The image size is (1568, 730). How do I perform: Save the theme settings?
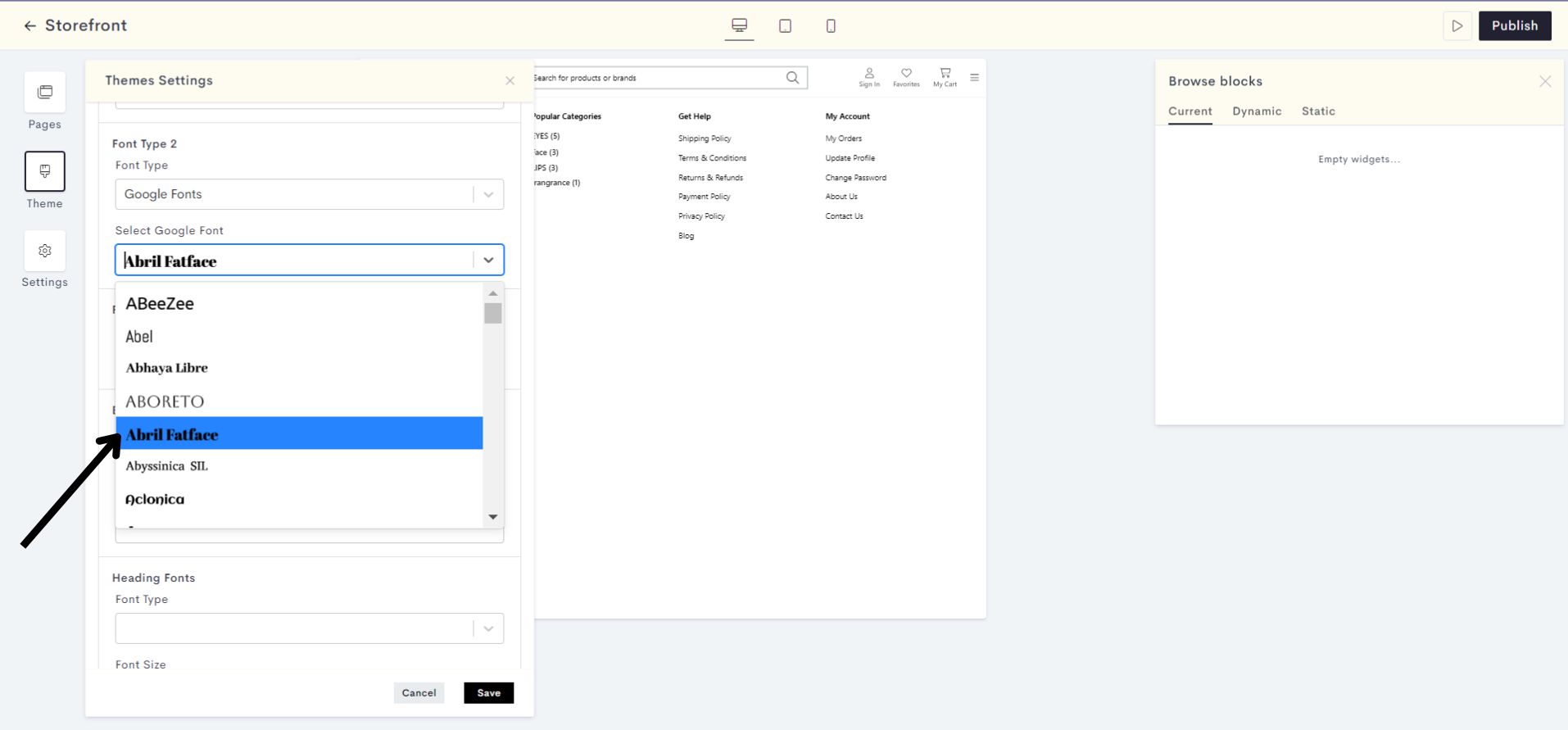point(489,693)
